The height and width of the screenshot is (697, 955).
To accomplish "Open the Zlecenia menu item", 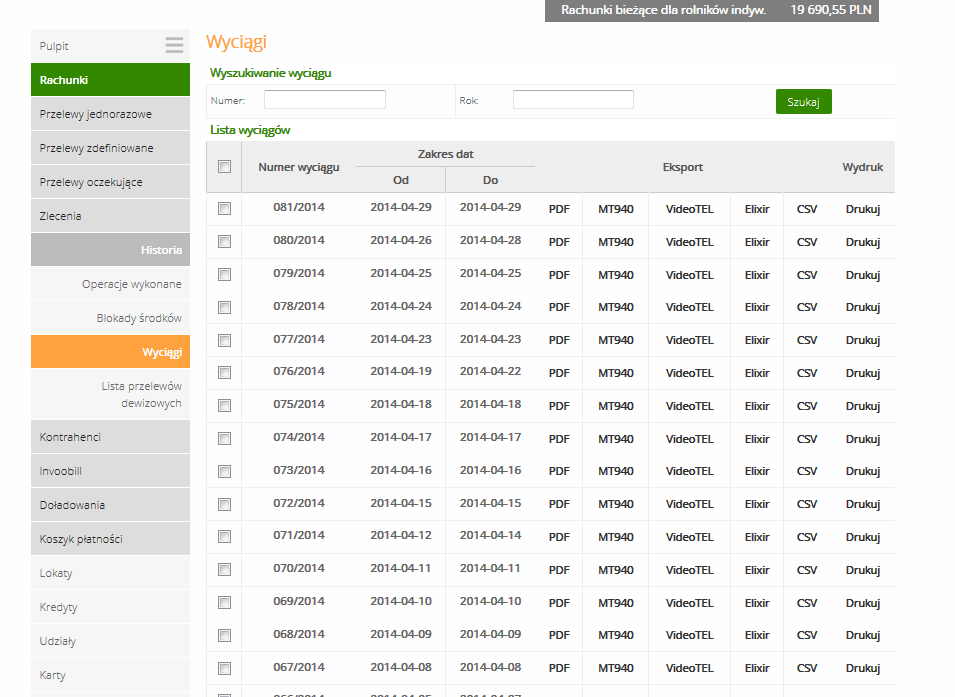I will pos(110,216).
